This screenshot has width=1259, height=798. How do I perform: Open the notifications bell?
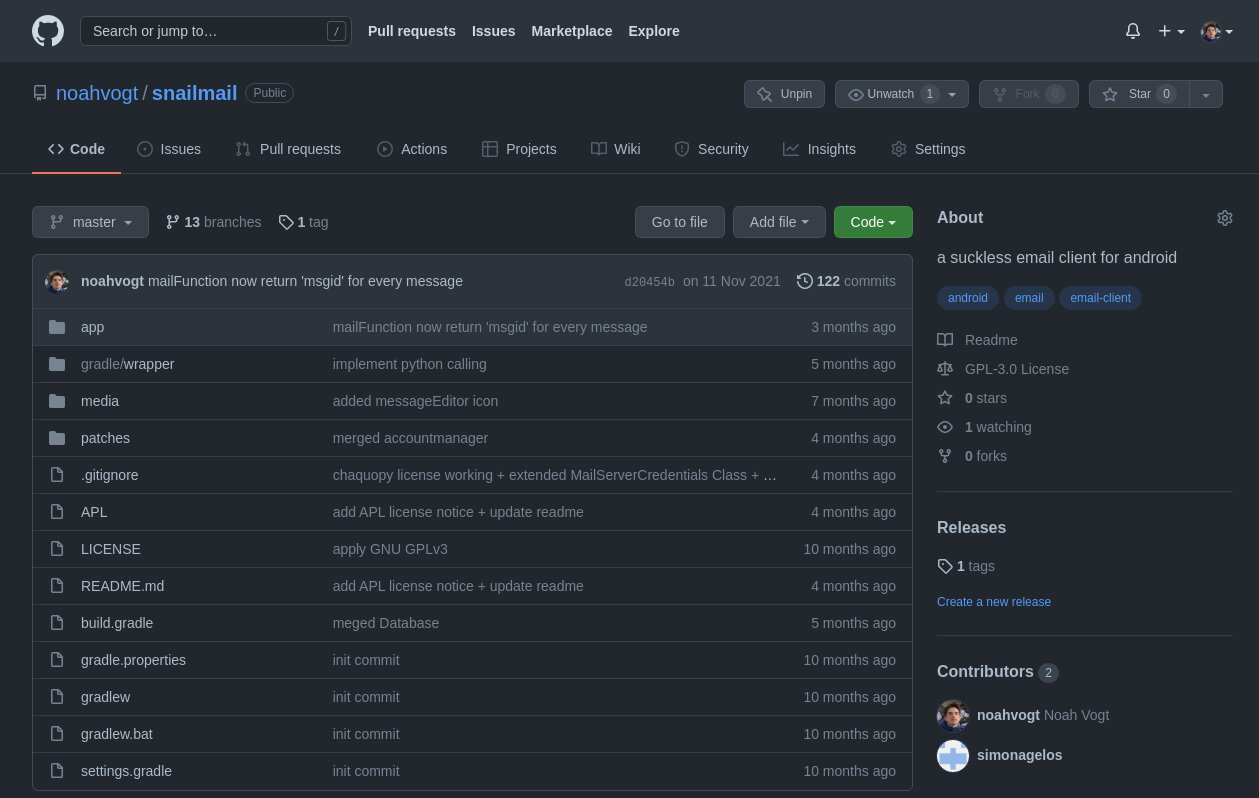(x=1132, y=31)
